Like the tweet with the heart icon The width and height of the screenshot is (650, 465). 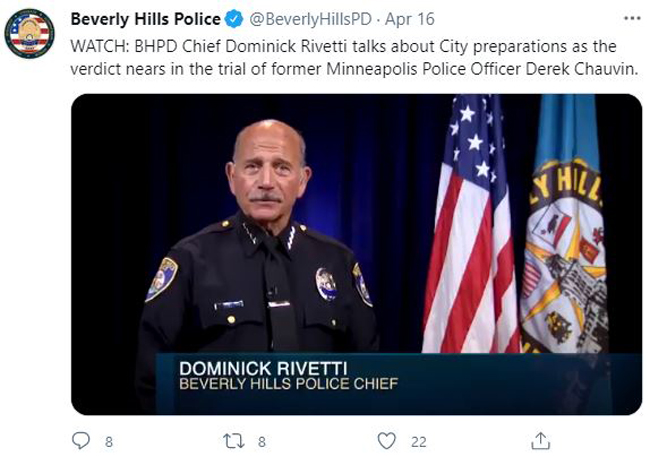click(387, 440)
